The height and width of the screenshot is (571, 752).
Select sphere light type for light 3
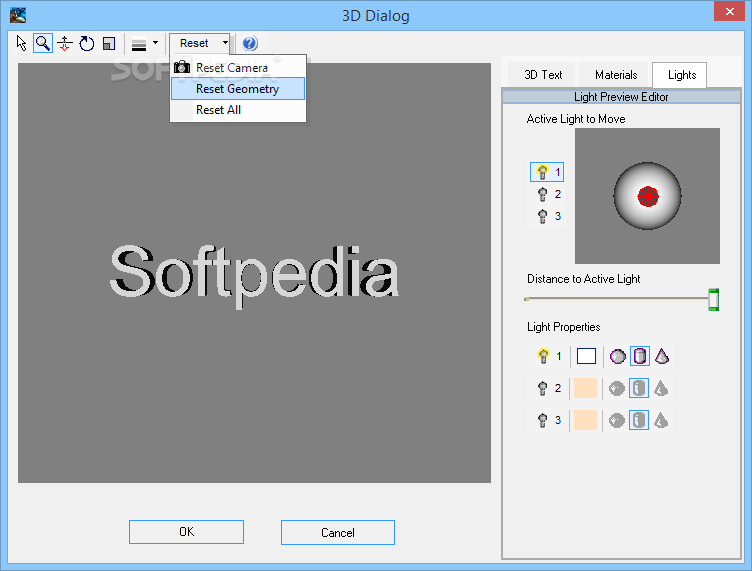click(617, 421)
